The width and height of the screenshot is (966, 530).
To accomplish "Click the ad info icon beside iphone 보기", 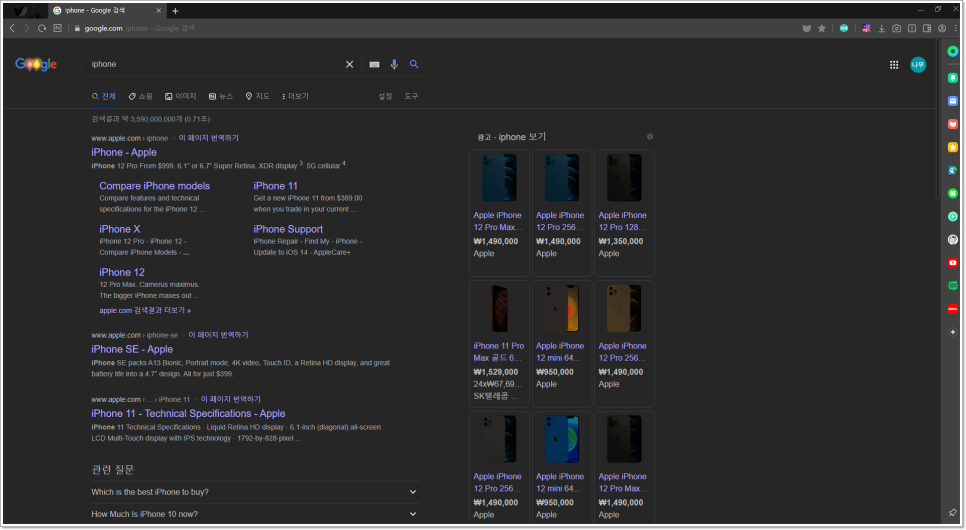I will (649, 137).
